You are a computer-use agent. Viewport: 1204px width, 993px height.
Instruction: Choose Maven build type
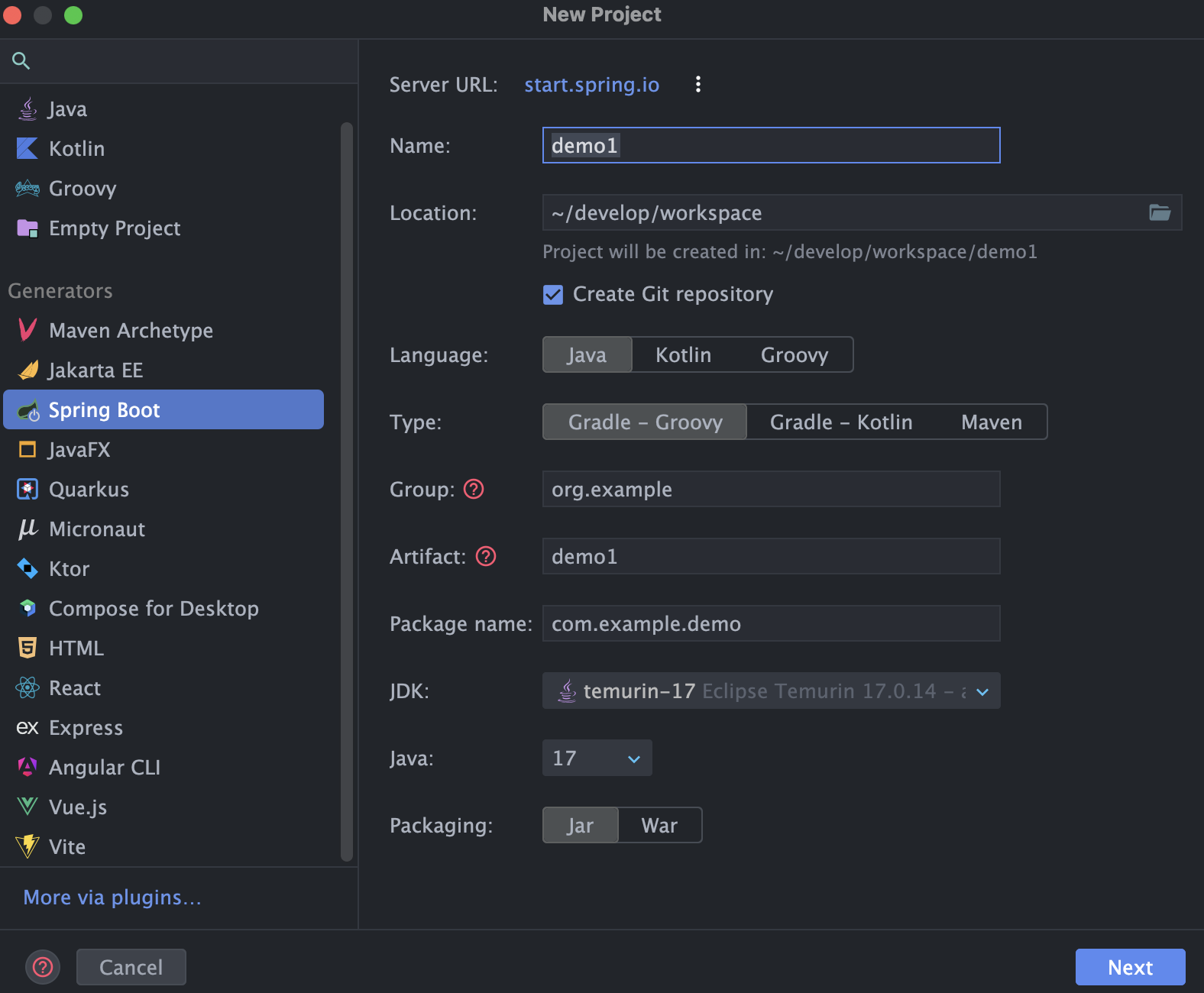click(992, 422)
